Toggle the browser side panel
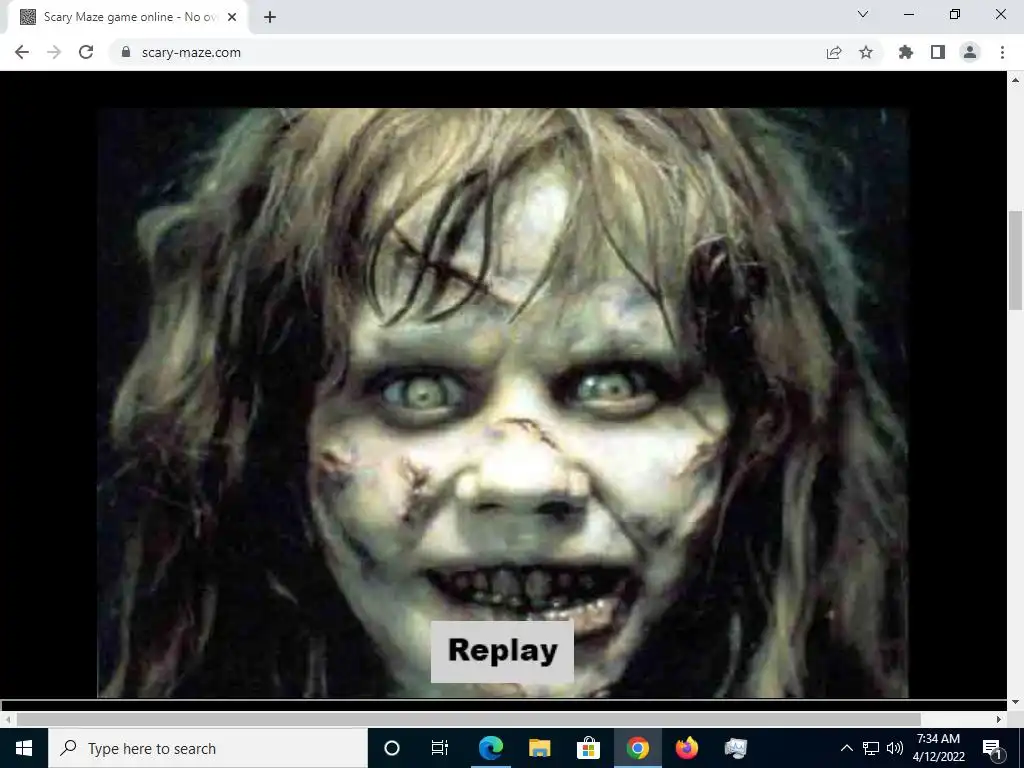The image size is (1024, 768). pyautogui.click(x=938, y=52)
